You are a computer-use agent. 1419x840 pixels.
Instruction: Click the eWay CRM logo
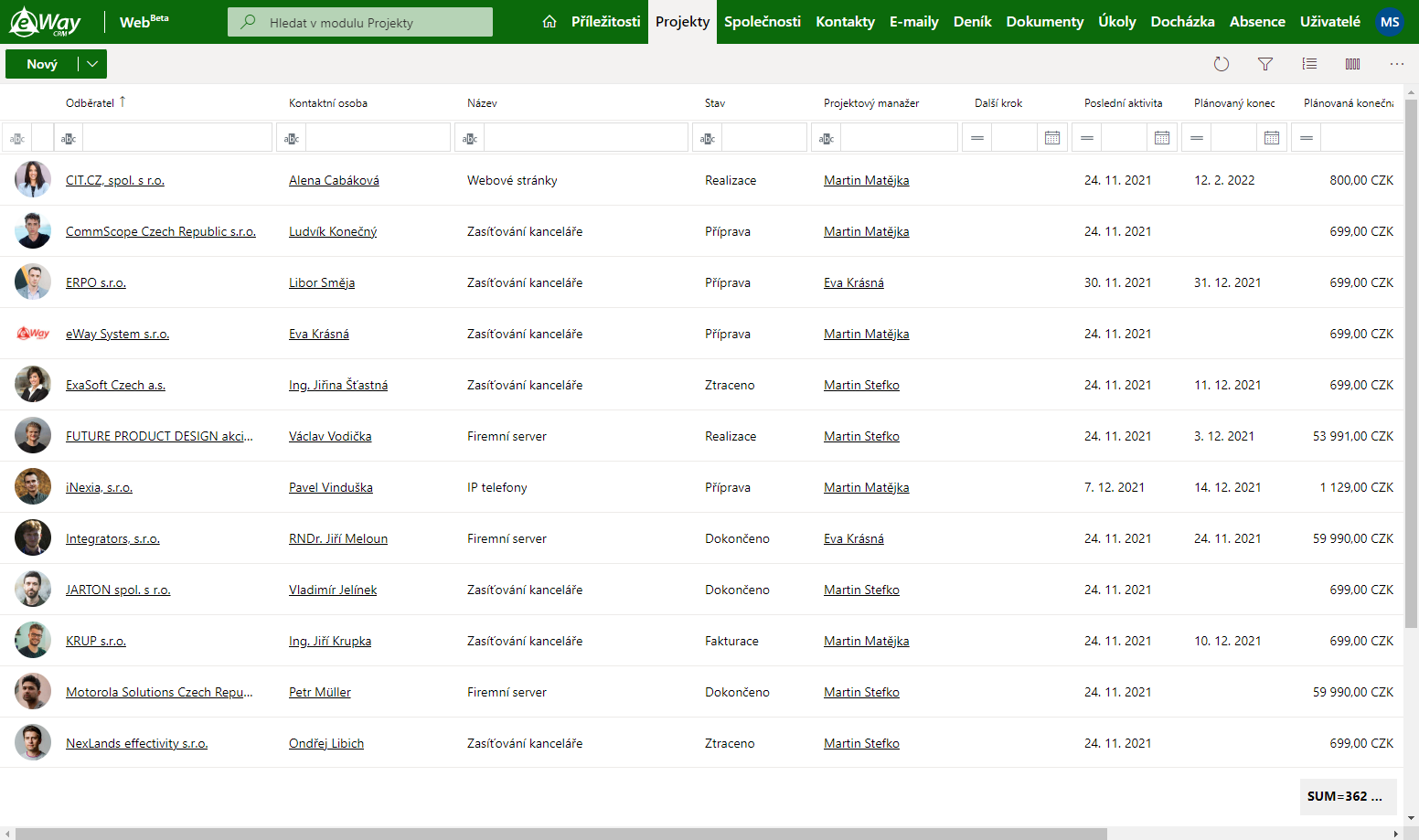pyautogui.click(x=45, y=22)
